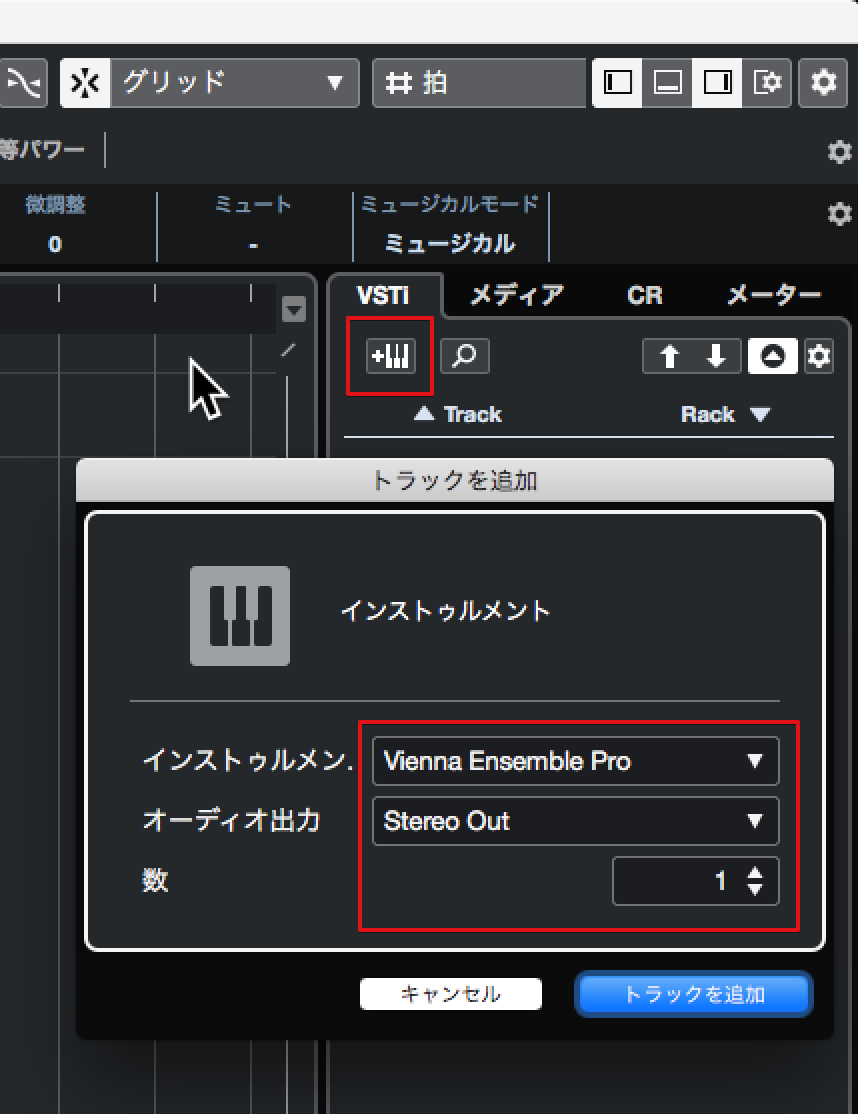This screenshot has height=1114, width=858.
Task: Toggle the right zone visibility
Action: 717,83
